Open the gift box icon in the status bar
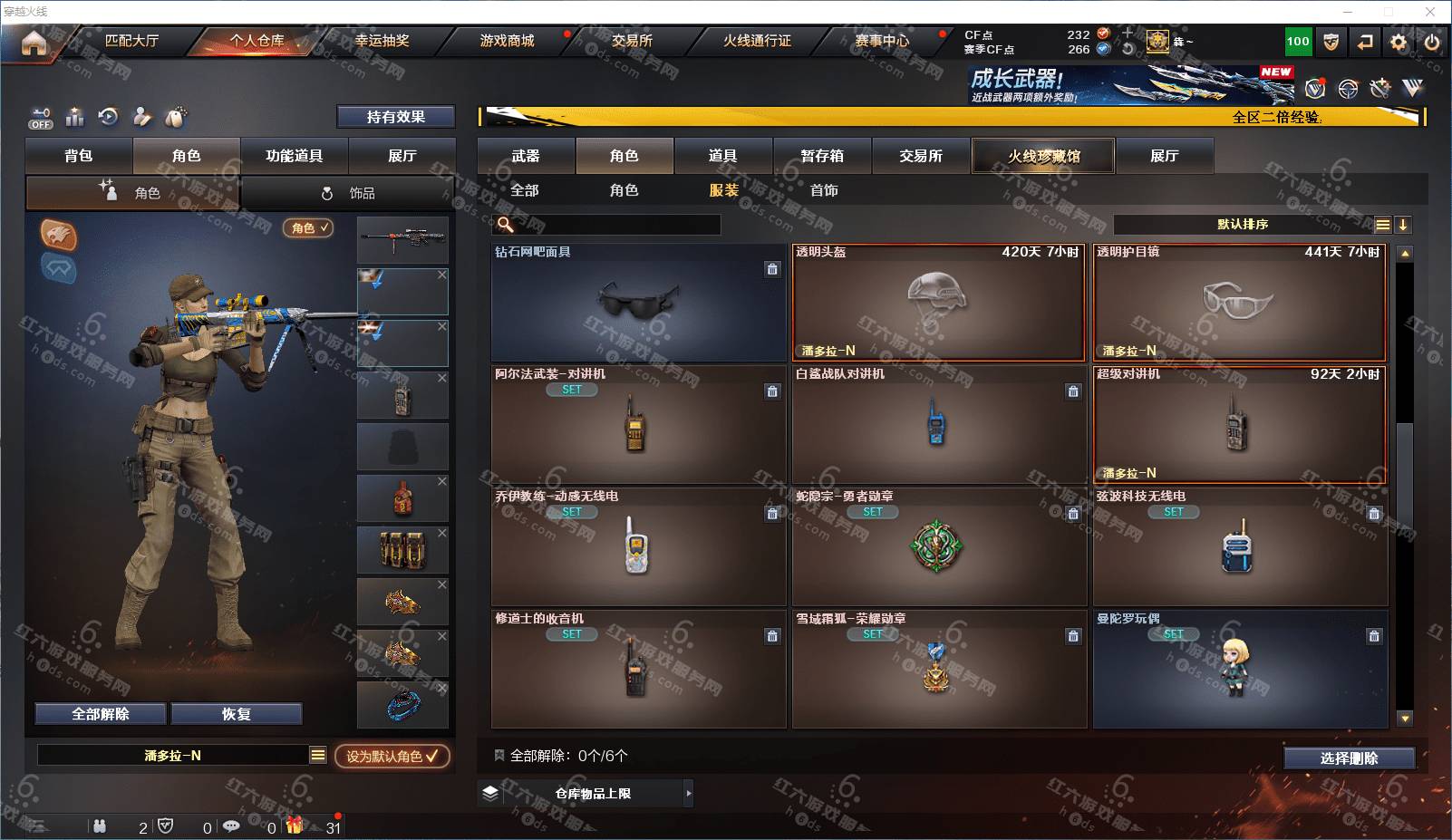The width and height of the screenshot is (1452, 840). point(295,826)
